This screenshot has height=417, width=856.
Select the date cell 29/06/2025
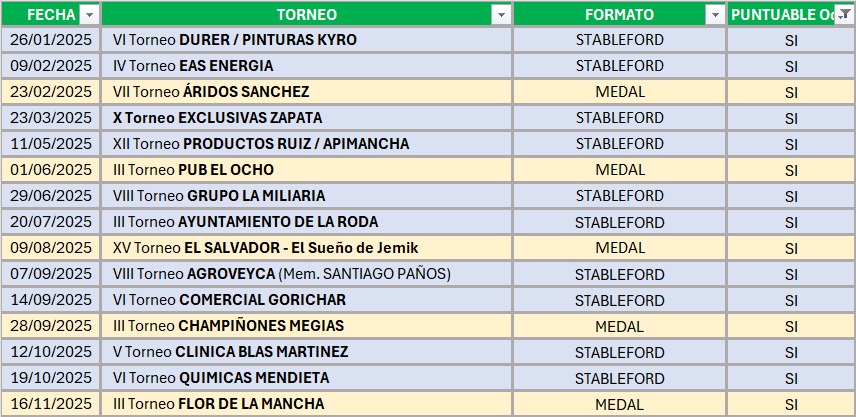click(51, 196)
